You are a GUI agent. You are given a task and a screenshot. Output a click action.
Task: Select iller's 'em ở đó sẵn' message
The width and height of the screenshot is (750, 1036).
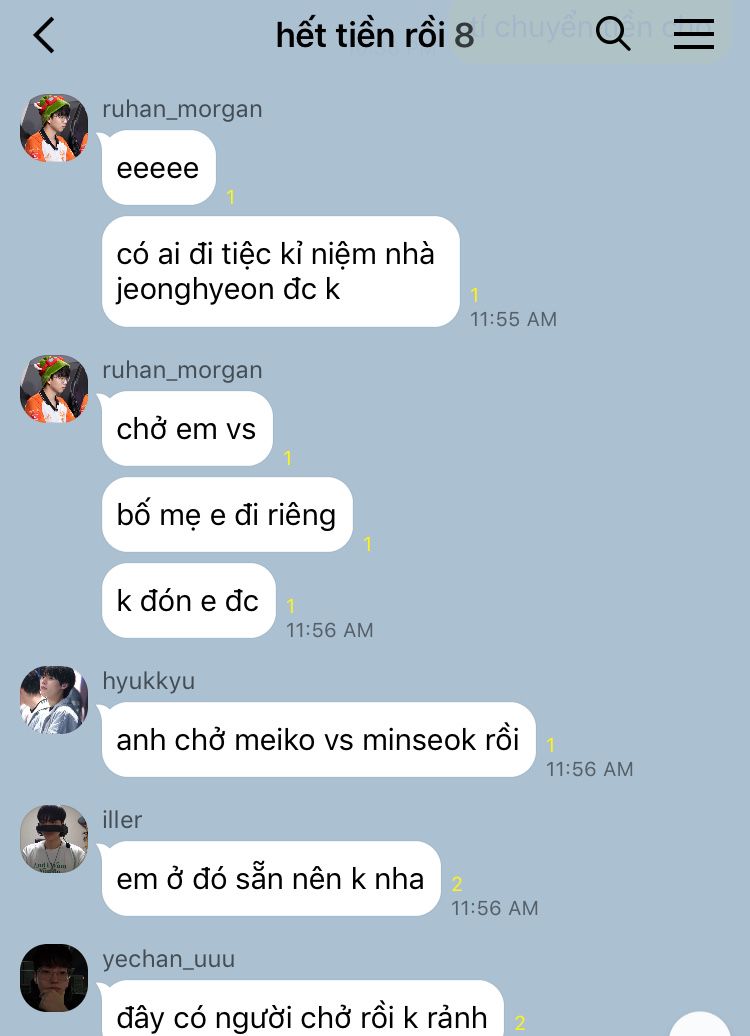(271, 879)
